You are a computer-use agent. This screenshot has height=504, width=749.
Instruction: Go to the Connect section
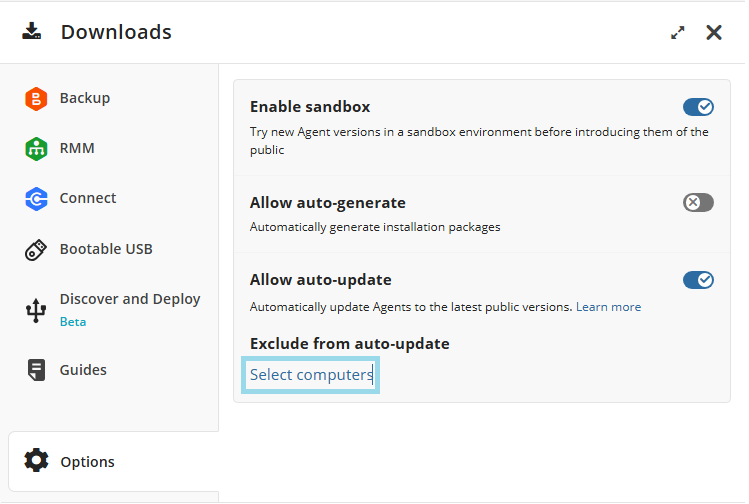point(88,198)
